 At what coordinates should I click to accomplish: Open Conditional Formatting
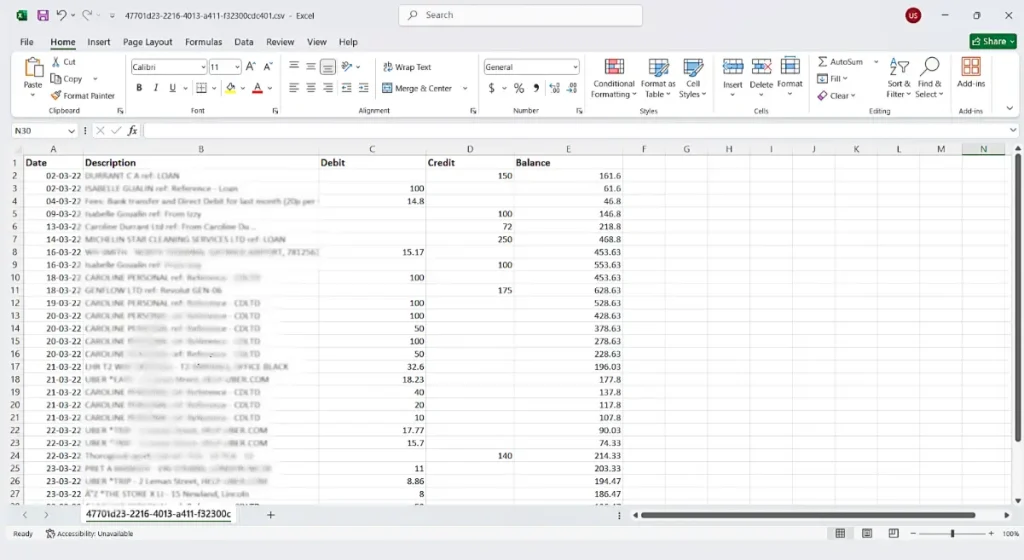pyautogui.click(x=613, y=78)
